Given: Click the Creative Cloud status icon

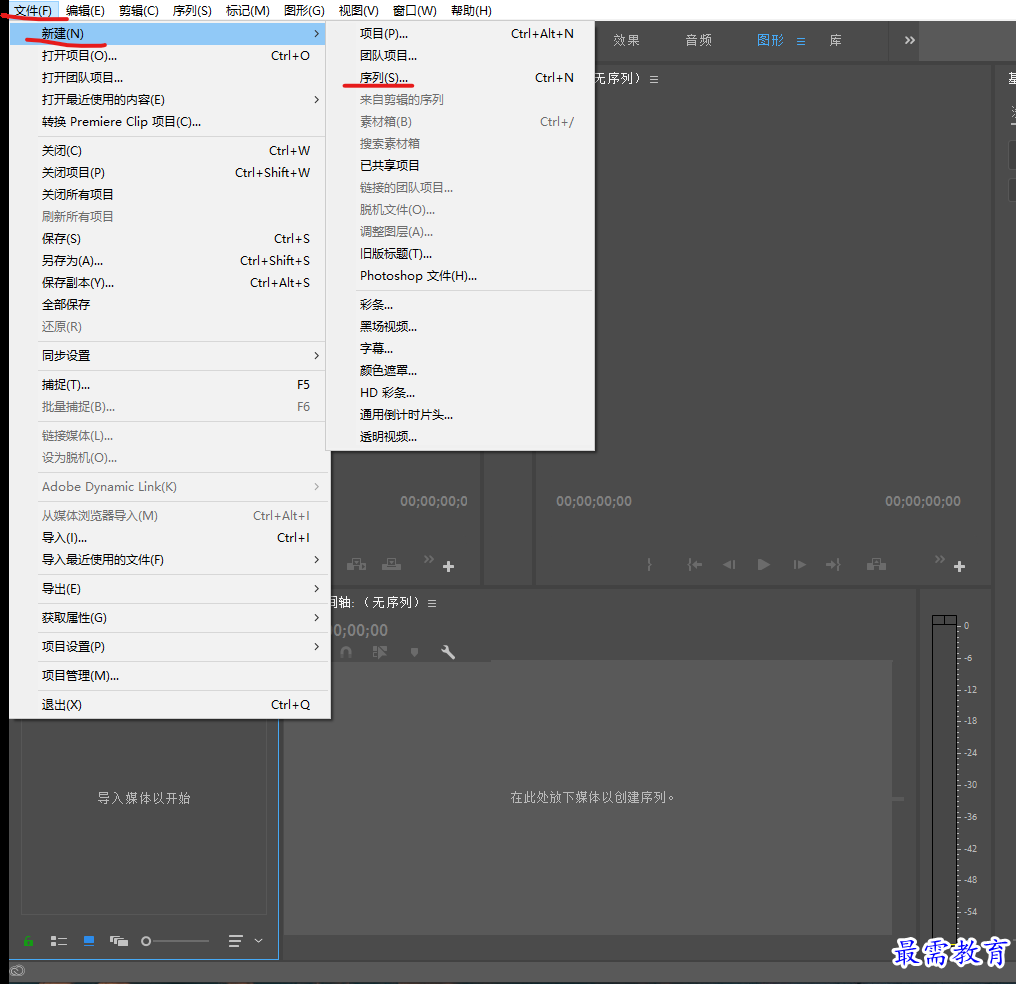Looking at the screenshot, I should tap(17, 970).
